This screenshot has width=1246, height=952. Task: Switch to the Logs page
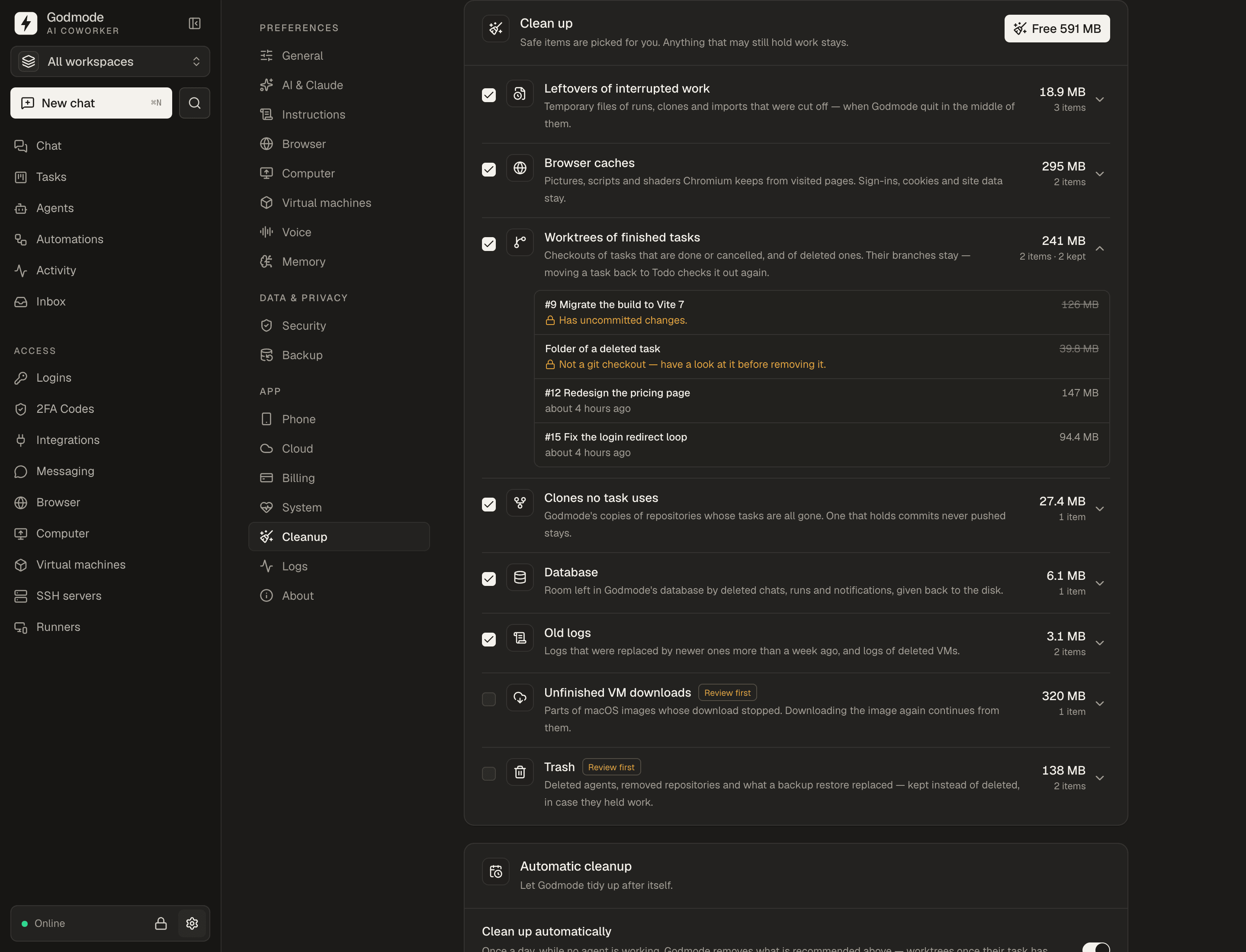339,566
